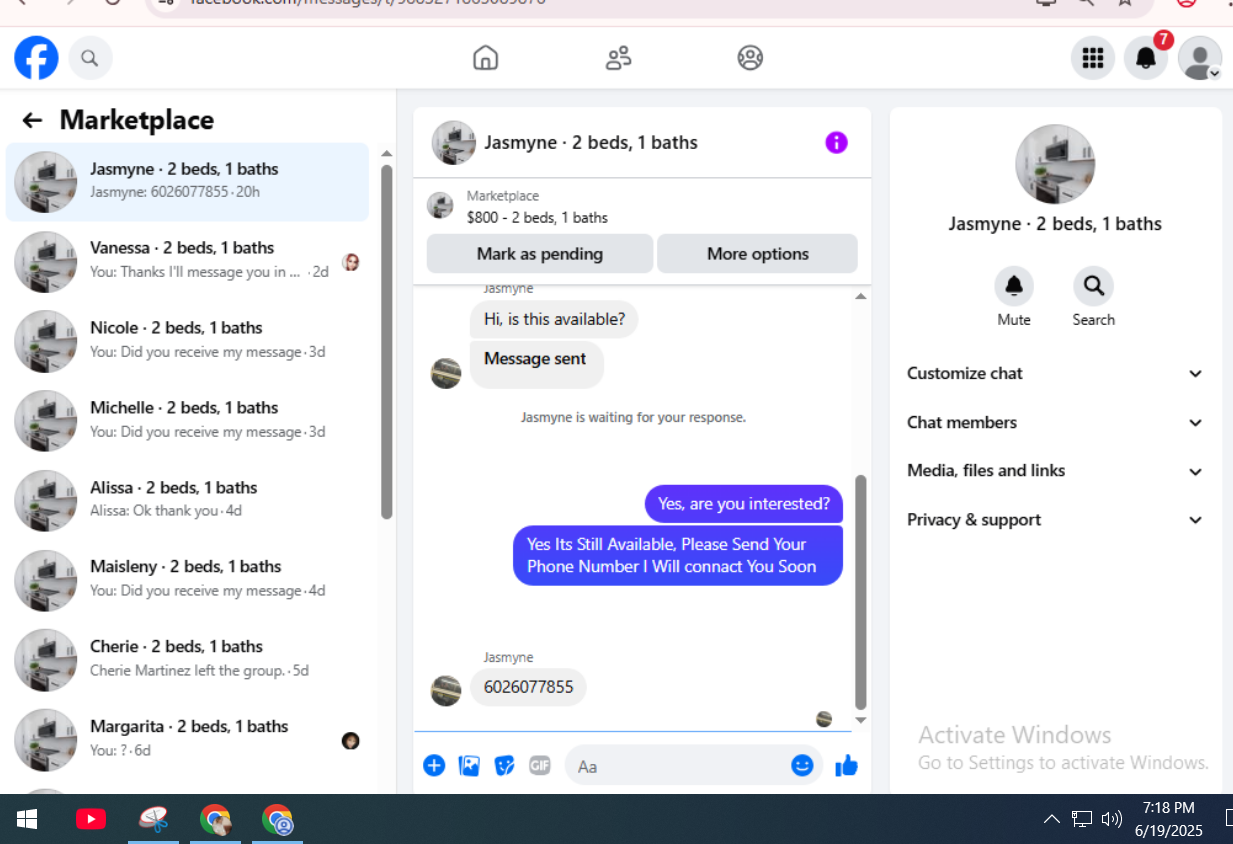Click the phone number message 6026077855
The width and height of the screenshot is (1233, 844).
point(528,687)
